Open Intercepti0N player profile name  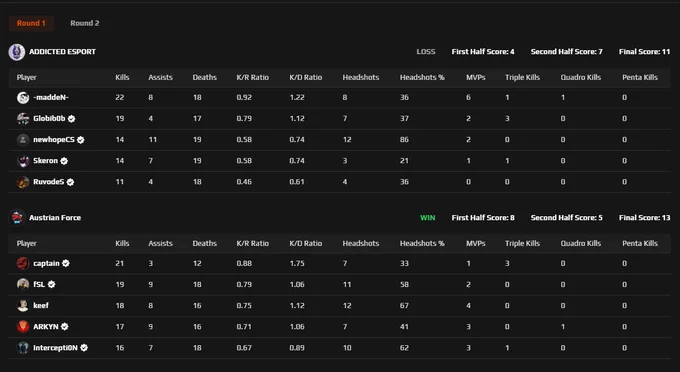56,348
